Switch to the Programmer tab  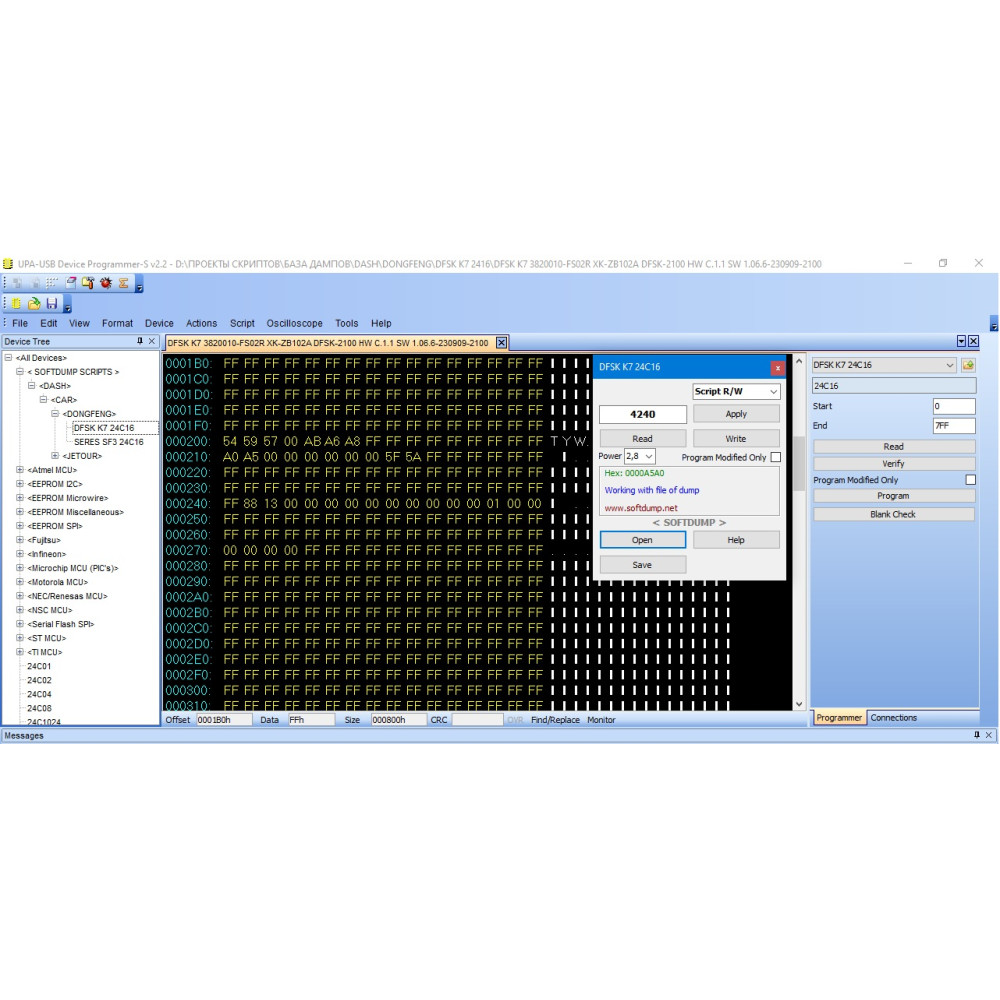click(x=839, y=717)
